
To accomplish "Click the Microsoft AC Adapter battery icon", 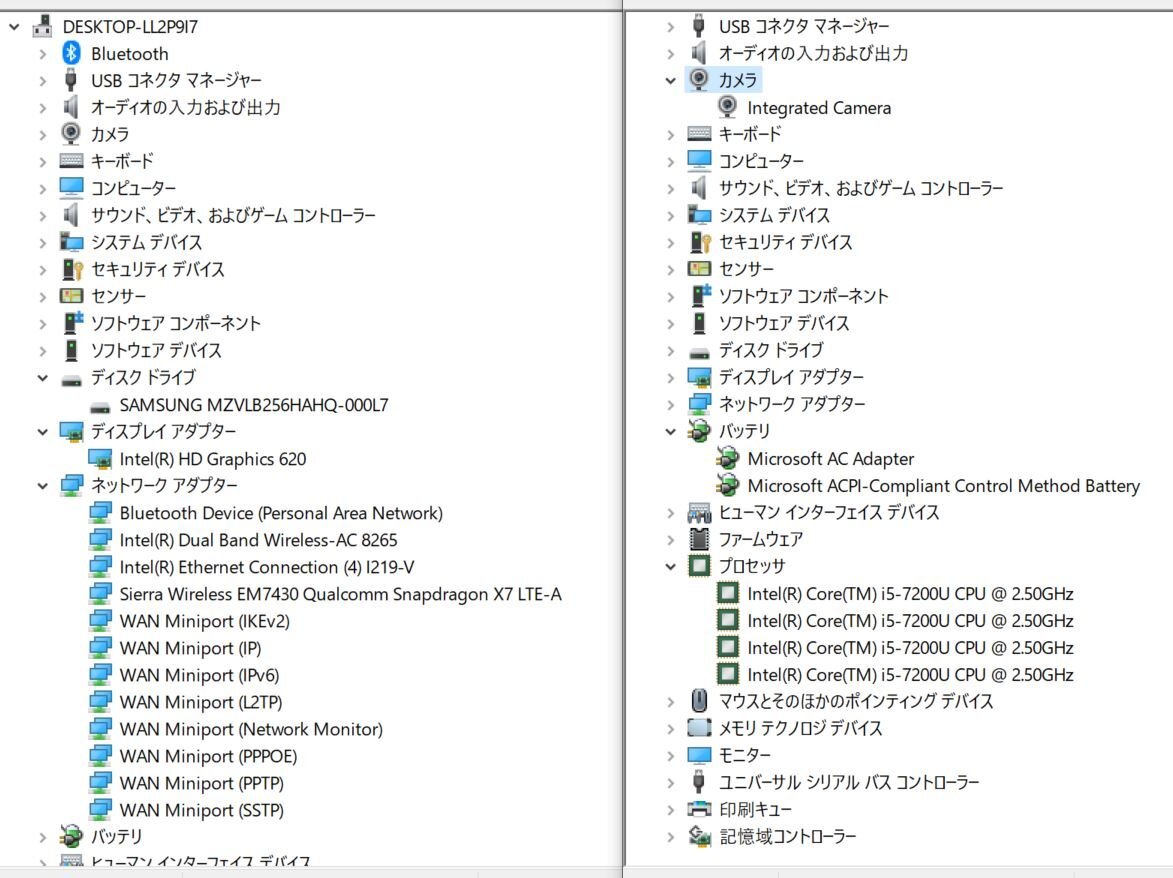I will click(x=727, y=458).
